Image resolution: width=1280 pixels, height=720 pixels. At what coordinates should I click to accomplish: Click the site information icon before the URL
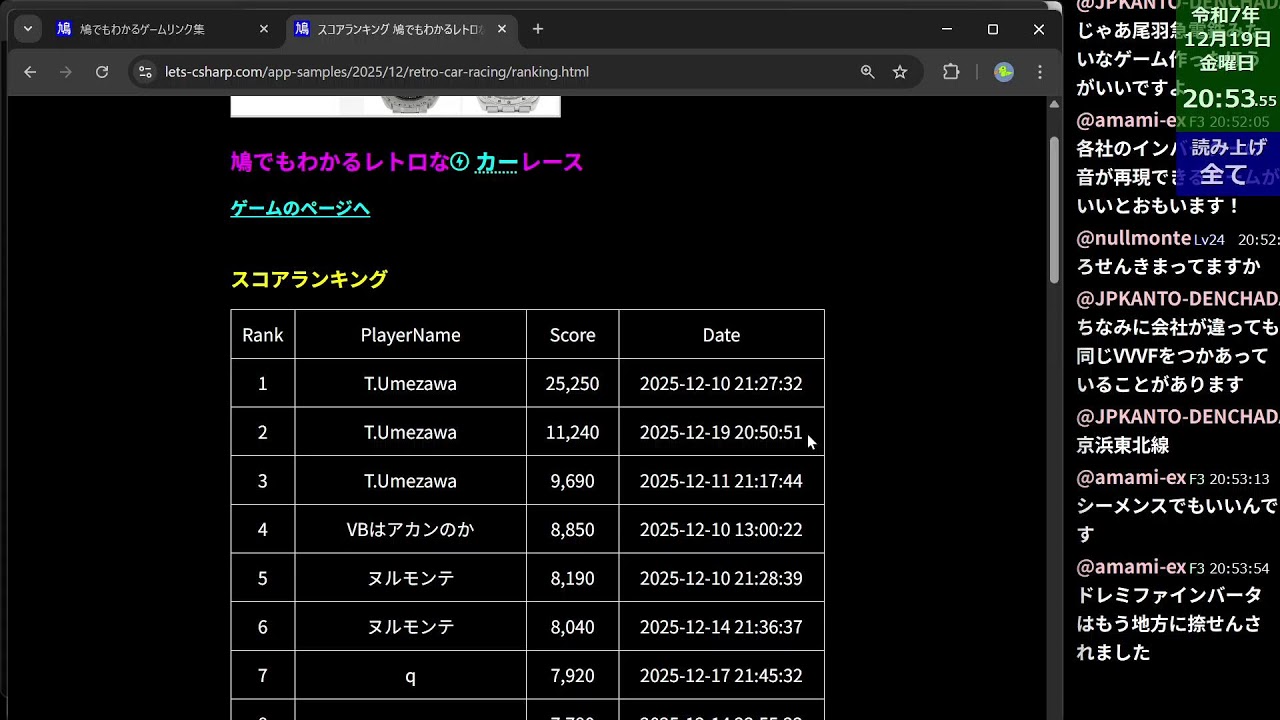pyautogui.click(x=145, y=72)
